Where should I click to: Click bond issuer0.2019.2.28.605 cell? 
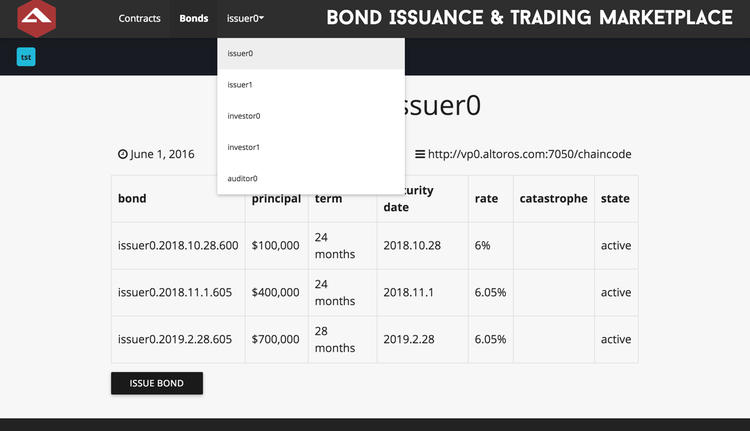pos(178,339)
